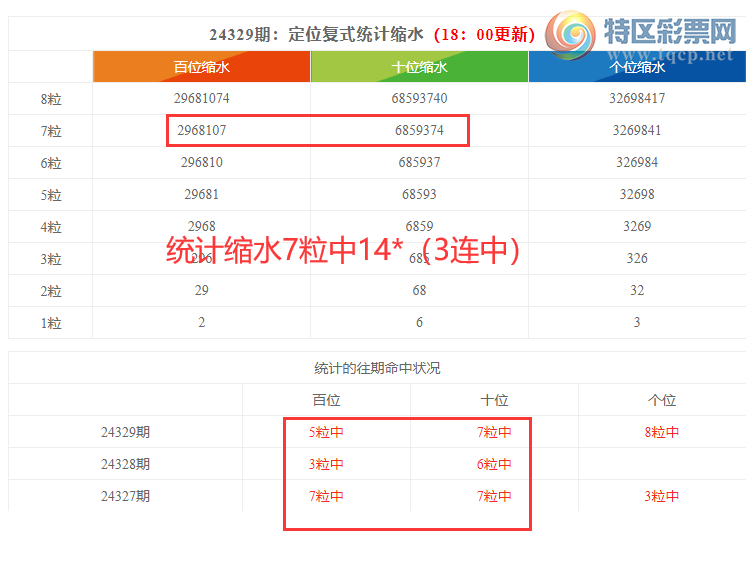Select the 个位缩水 blue column header
This screenshot has width=746, height=564.
(637, 67)
